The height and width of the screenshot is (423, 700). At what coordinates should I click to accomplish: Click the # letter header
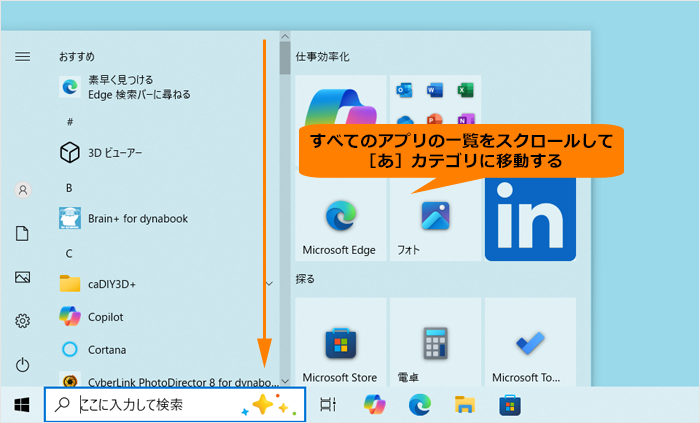point(70,122)
